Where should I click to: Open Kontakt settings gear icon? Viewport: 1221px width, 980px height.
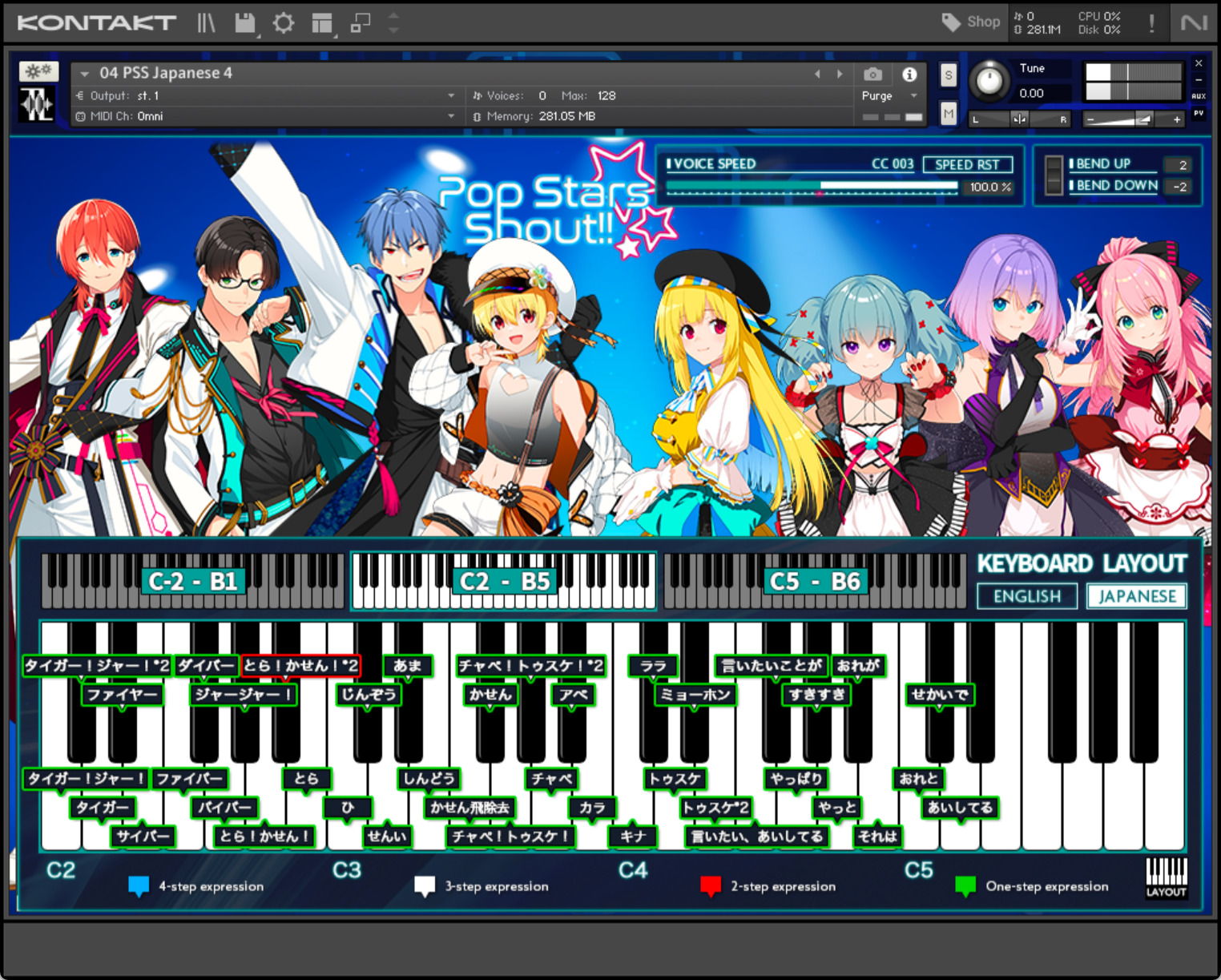point(283,22)
